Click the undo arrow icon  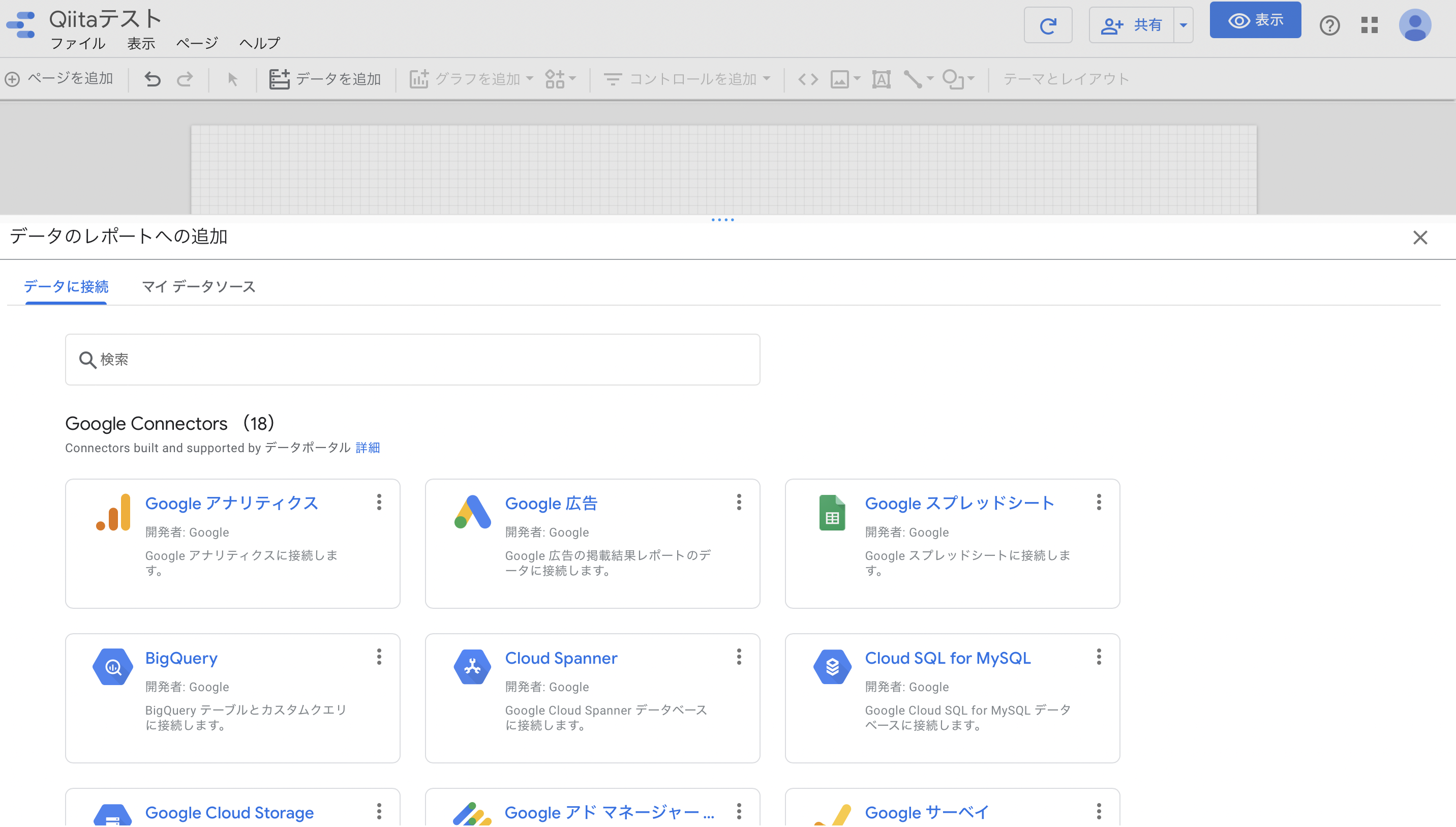152,79
